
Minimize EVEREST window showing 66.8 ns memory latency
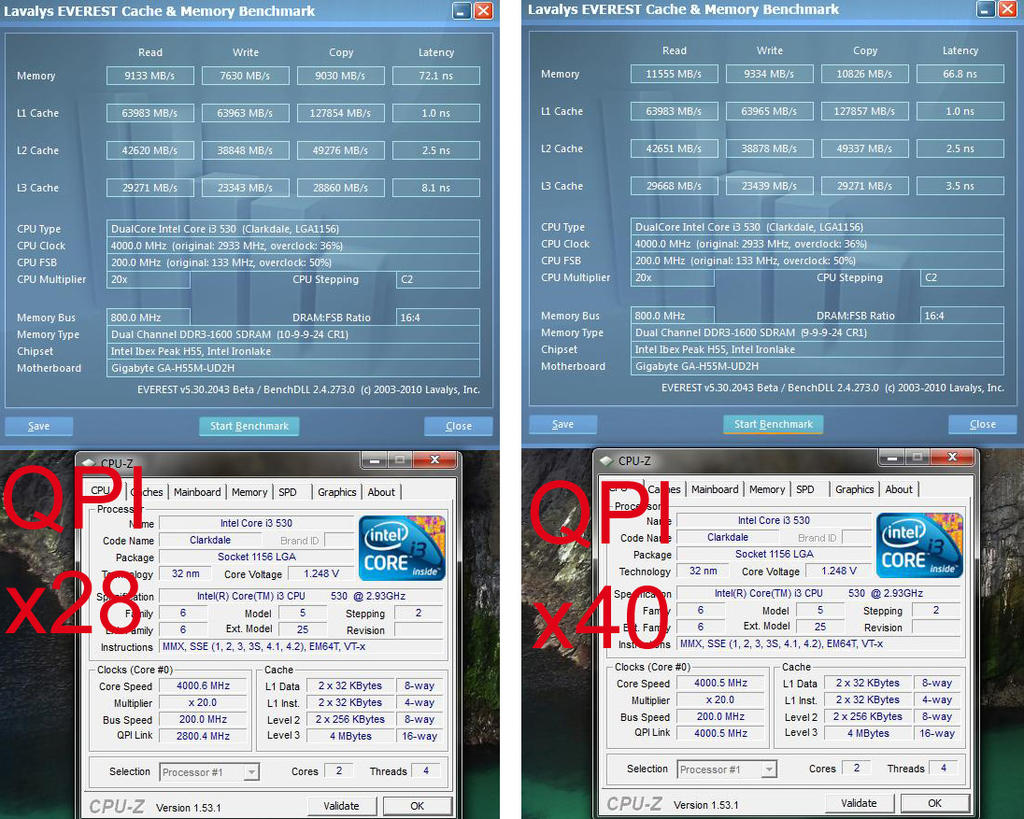pyautogui.click(x=986, y=9)
